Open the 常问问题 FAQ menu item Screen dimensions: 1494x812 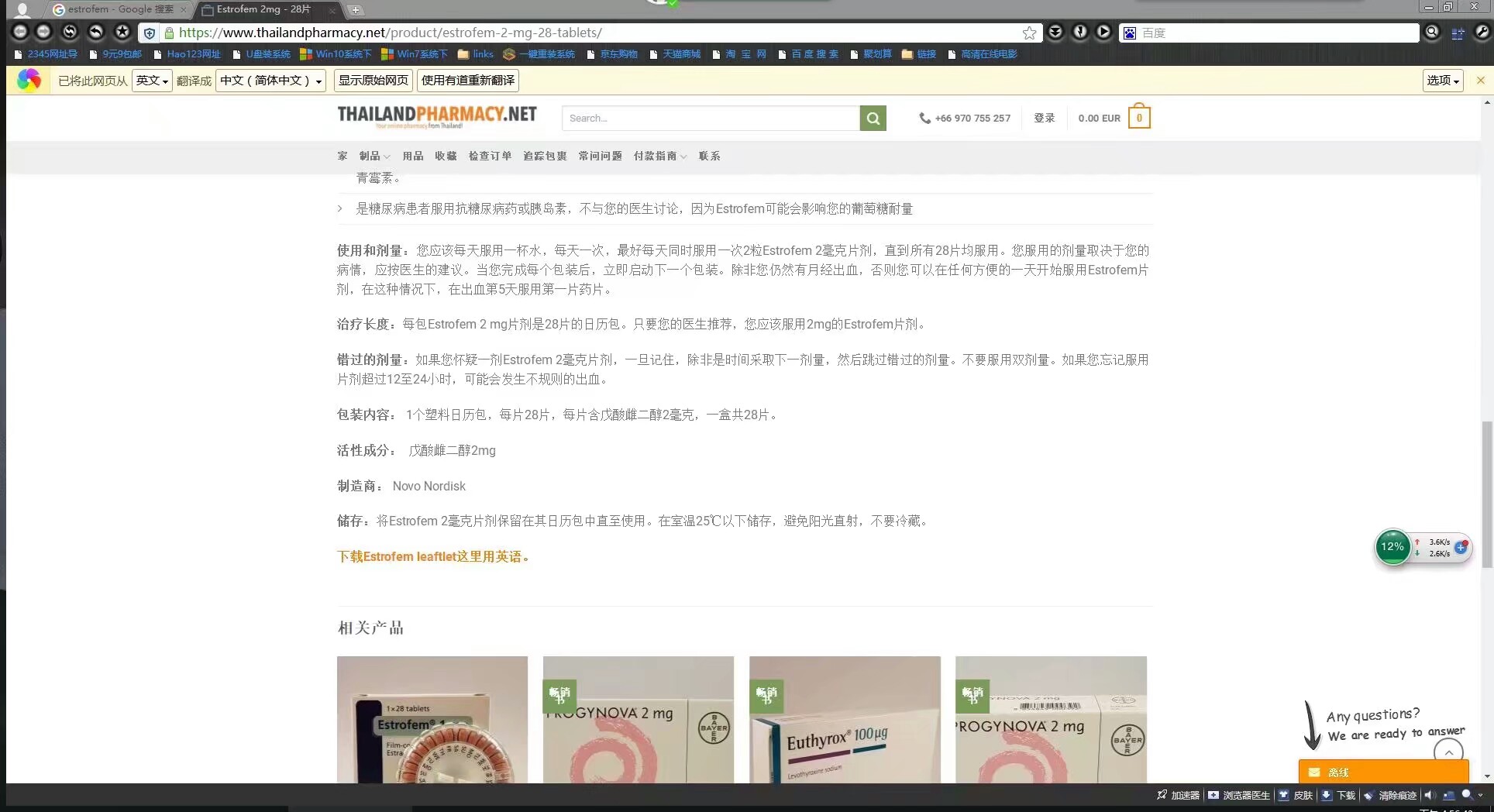coord(600,156)
